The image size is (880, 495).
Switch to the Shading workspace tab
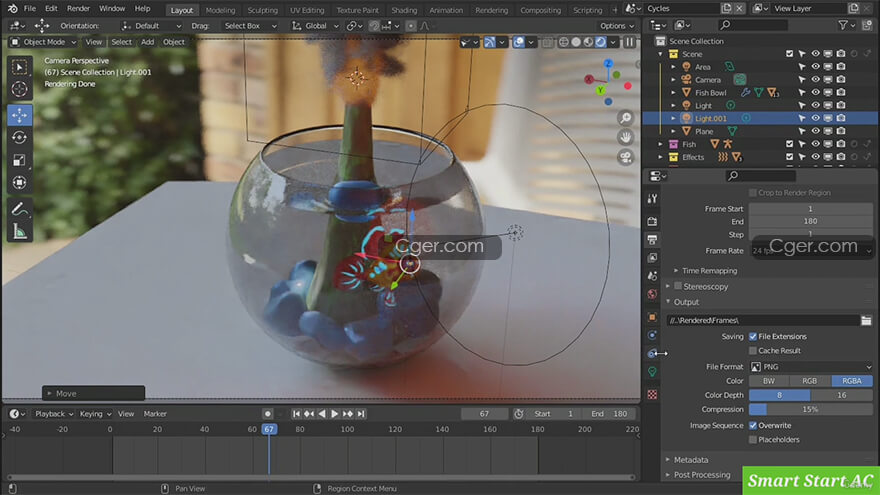pos(404,10)
